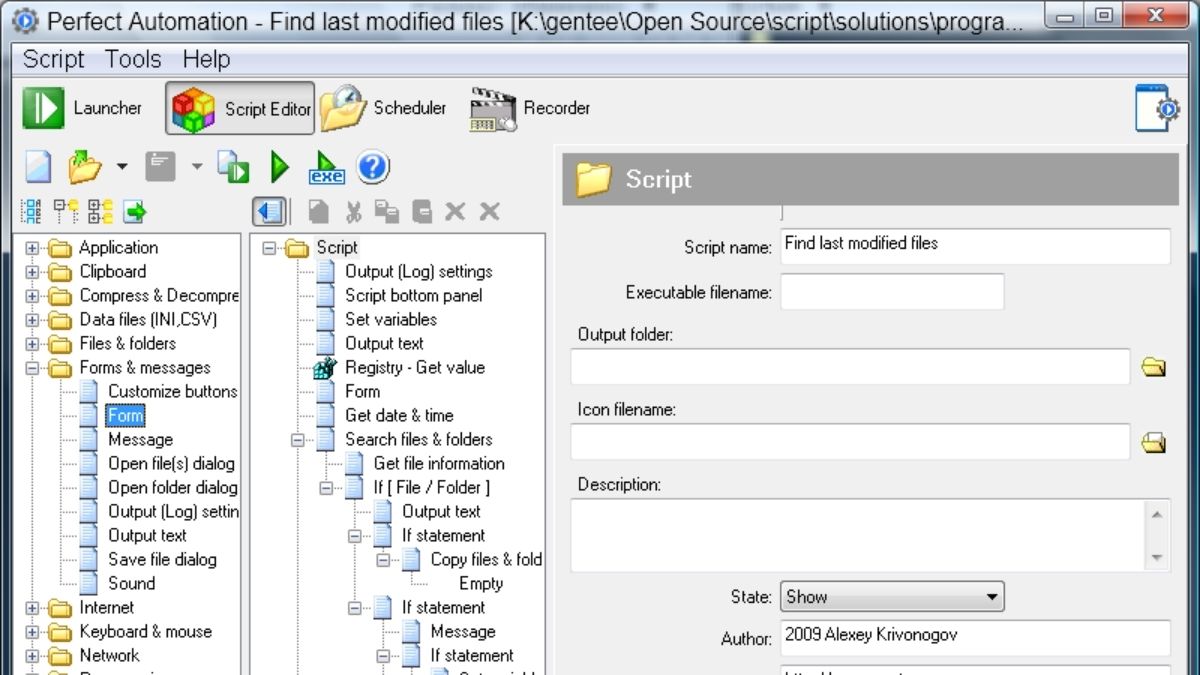The image size is (1200, 675).
Task: Collapse the Search files & folders node
Action: (298, 439)
